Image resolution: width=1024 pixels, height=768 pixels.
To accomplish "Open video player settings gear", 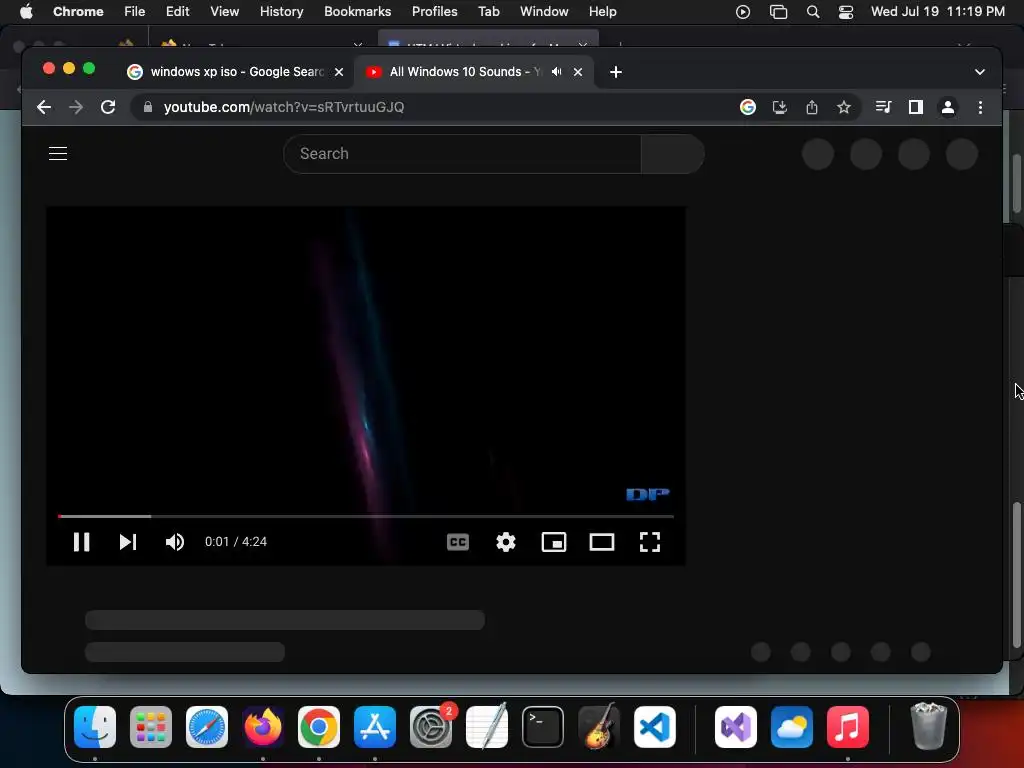I will [x=505, y=542].
